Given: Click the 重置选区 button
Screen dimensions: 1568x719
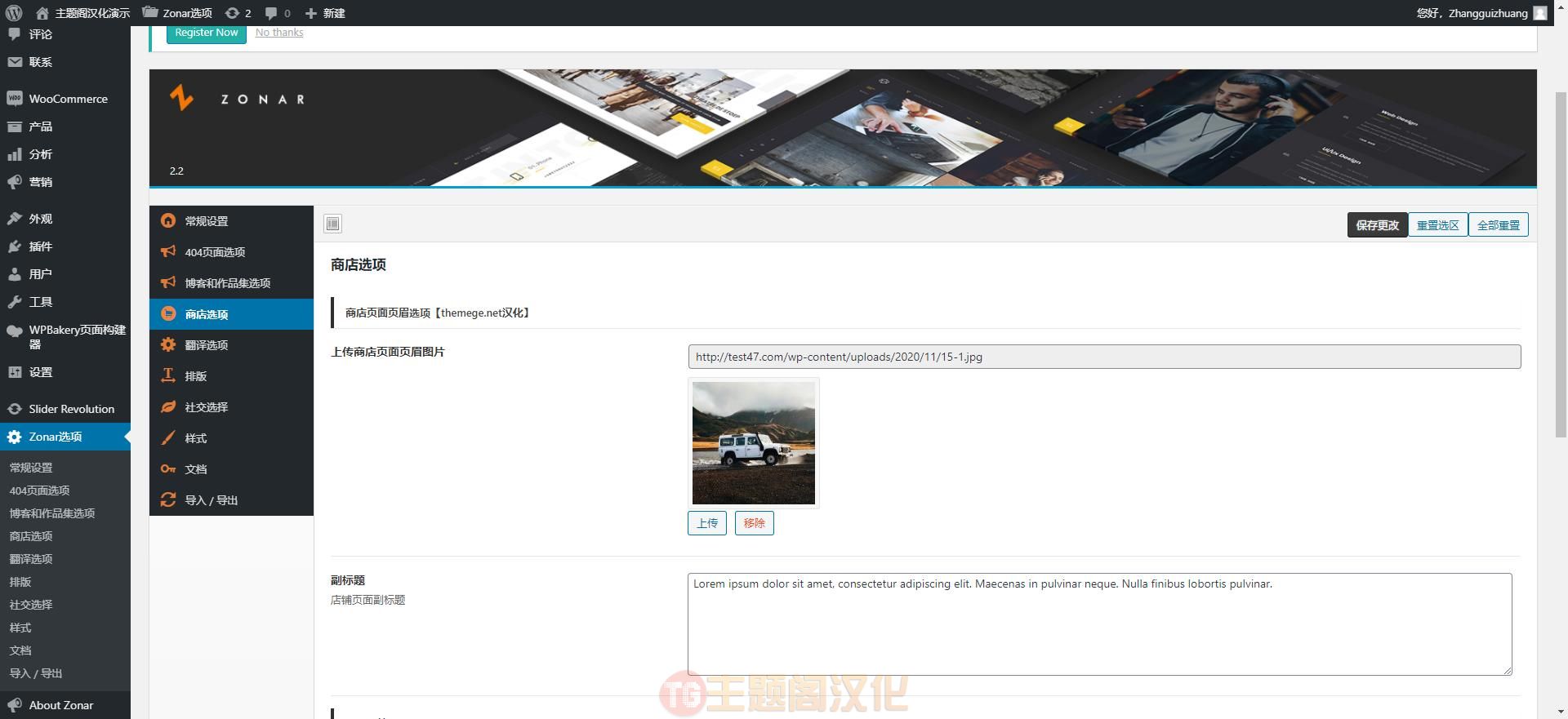Looking at the screenshot, I should [1437, 225].
